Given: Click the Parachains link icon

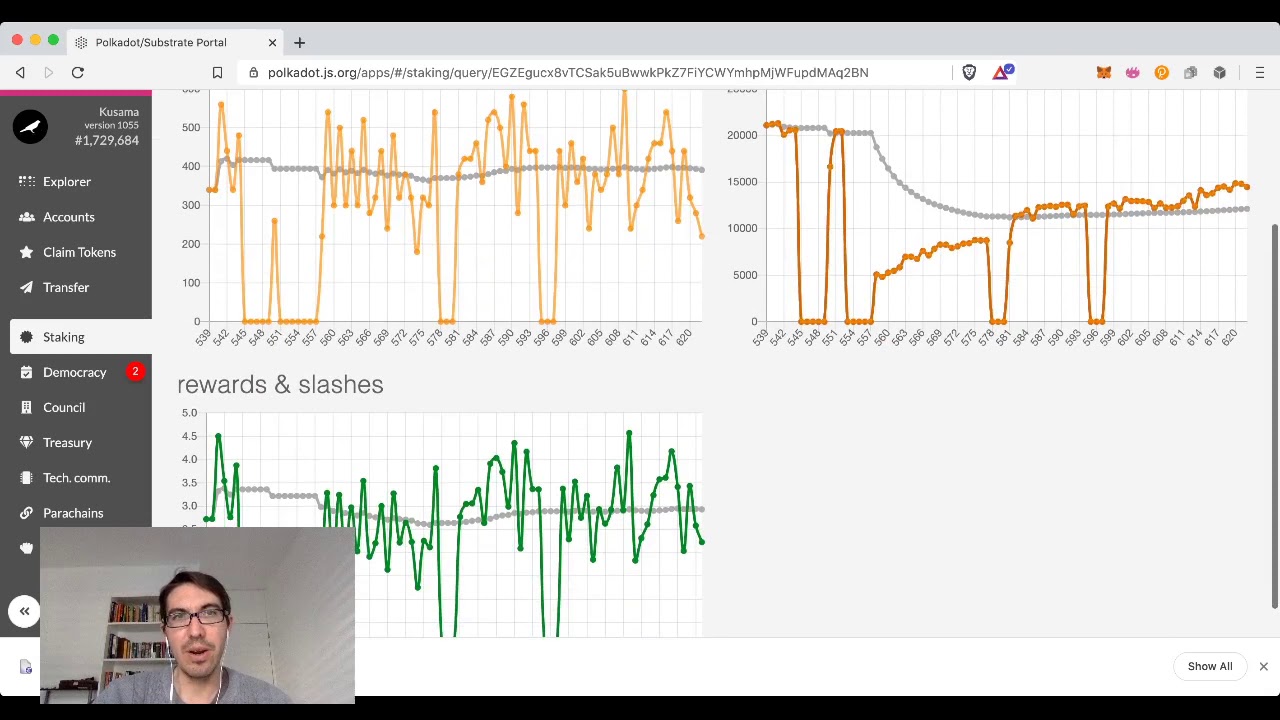Looking at the screenshot, I should (26, 513).
